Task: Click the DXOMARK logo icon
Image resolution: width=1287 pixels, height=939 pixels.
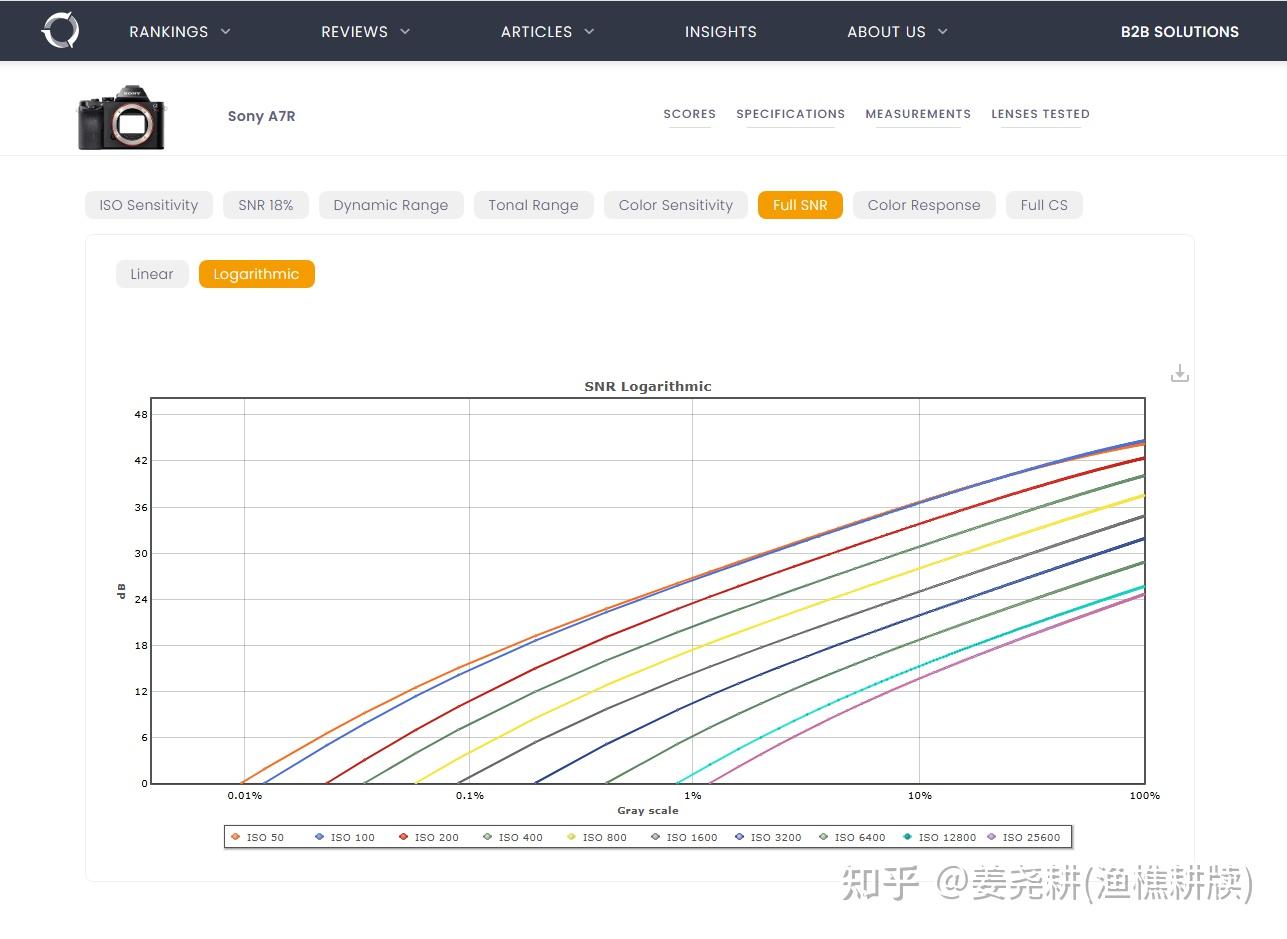Action: 60,31
